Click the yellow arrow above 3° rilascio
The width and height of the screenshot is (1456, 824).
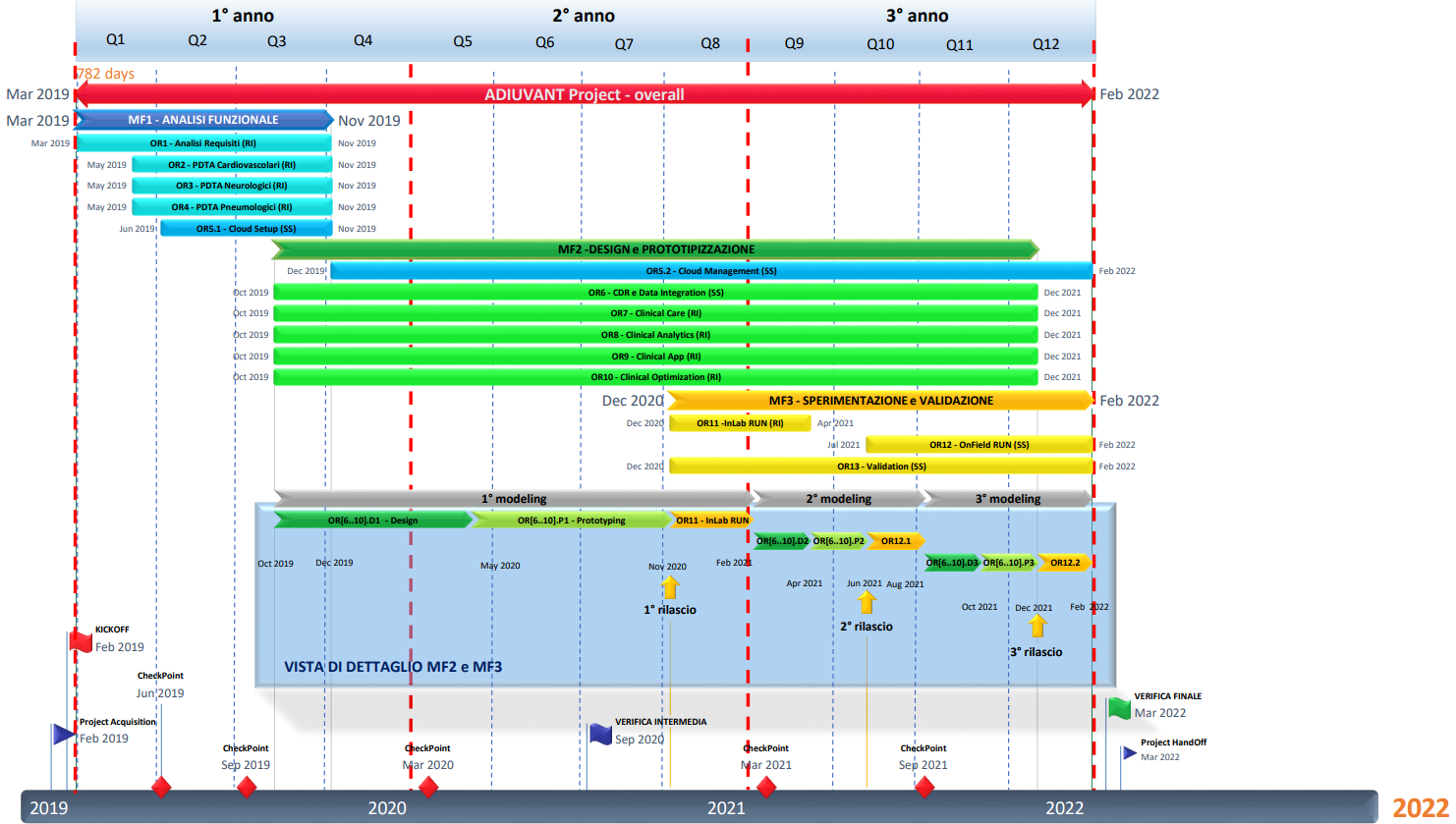(x=1037, y=626)
